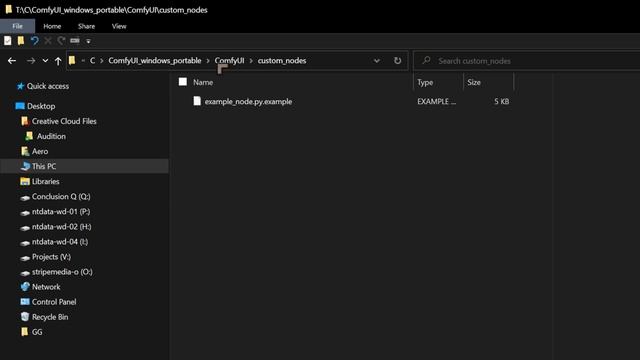
Task: Switch to the View ribbon tab
Action: 119,26
